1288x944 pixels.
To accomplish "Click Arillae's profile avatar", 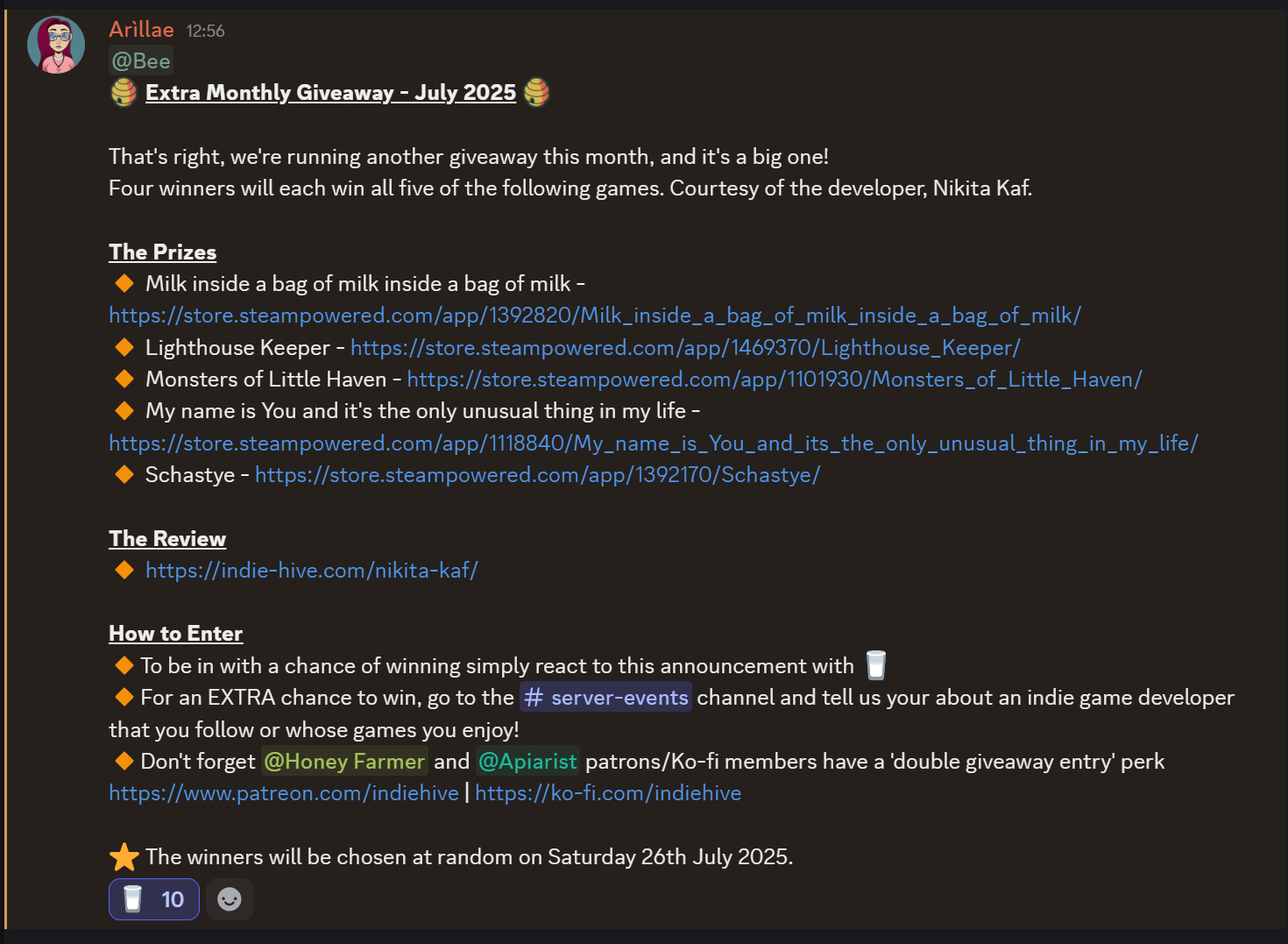I will pyautogui.click(x=56, y=45).
